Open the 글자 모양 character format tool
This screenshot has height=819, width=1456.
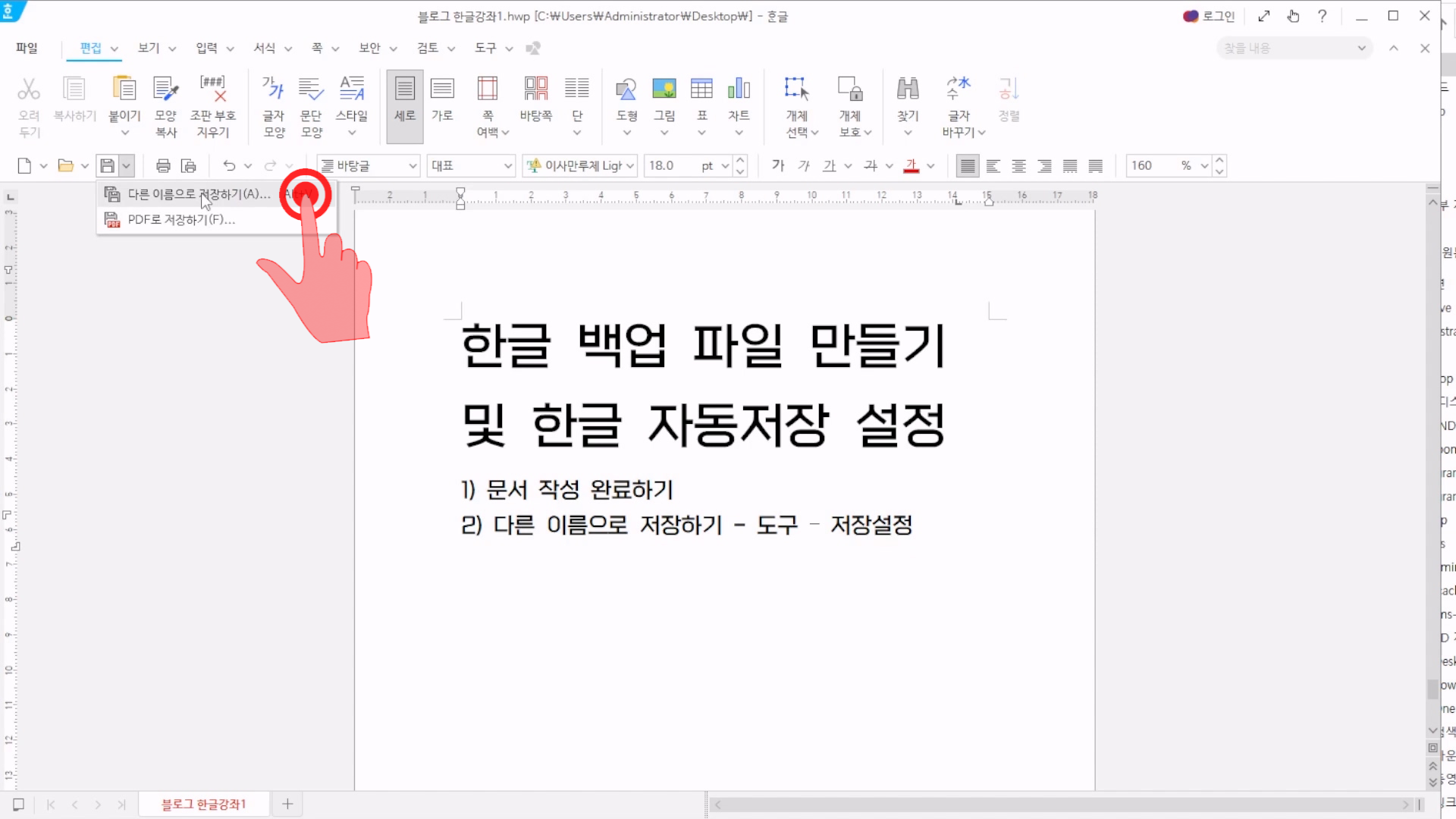coord(273,89)
